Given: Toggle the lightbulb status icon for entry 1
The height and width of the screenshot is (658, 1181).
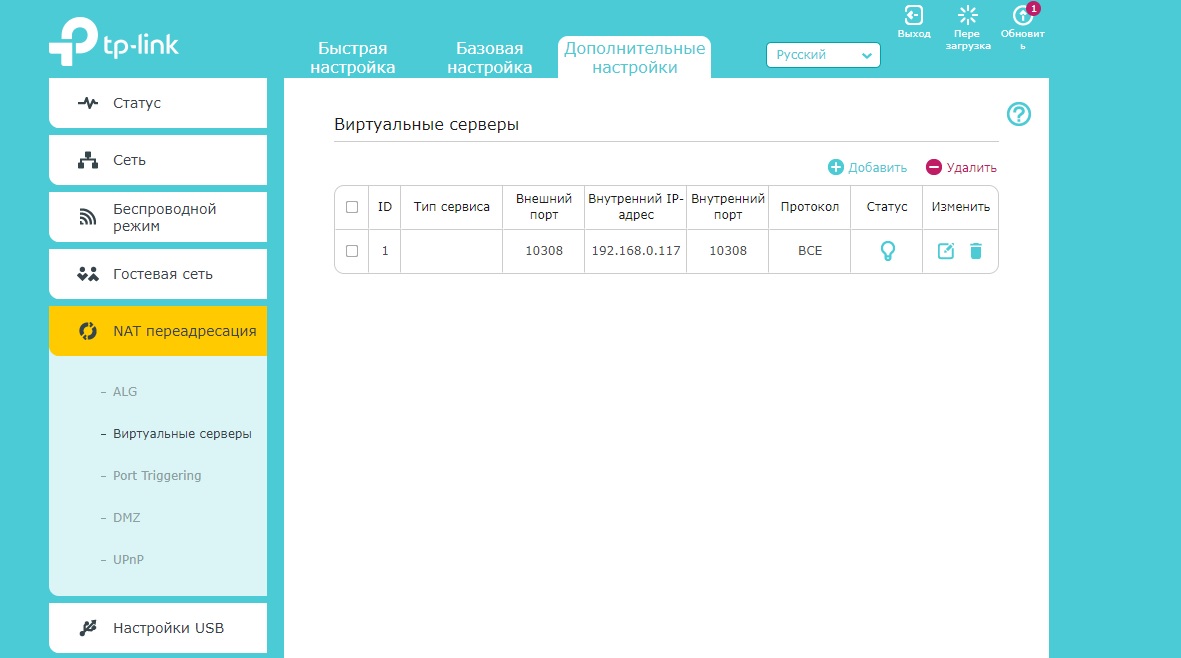Looking at the screenshot, I should (x=887, y=251).
